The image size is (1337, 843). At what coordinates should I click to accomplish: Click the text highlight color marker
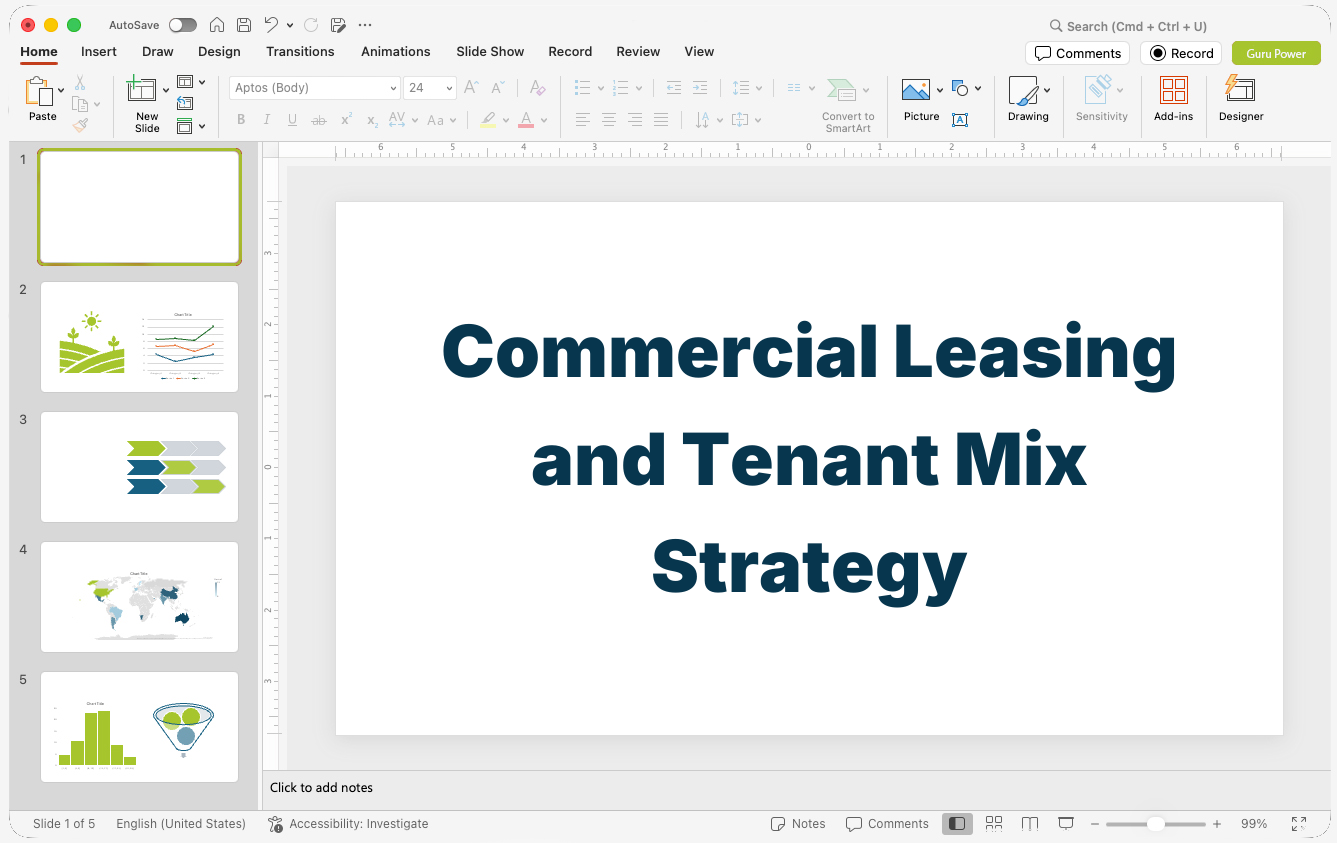(x=488, y=120)
